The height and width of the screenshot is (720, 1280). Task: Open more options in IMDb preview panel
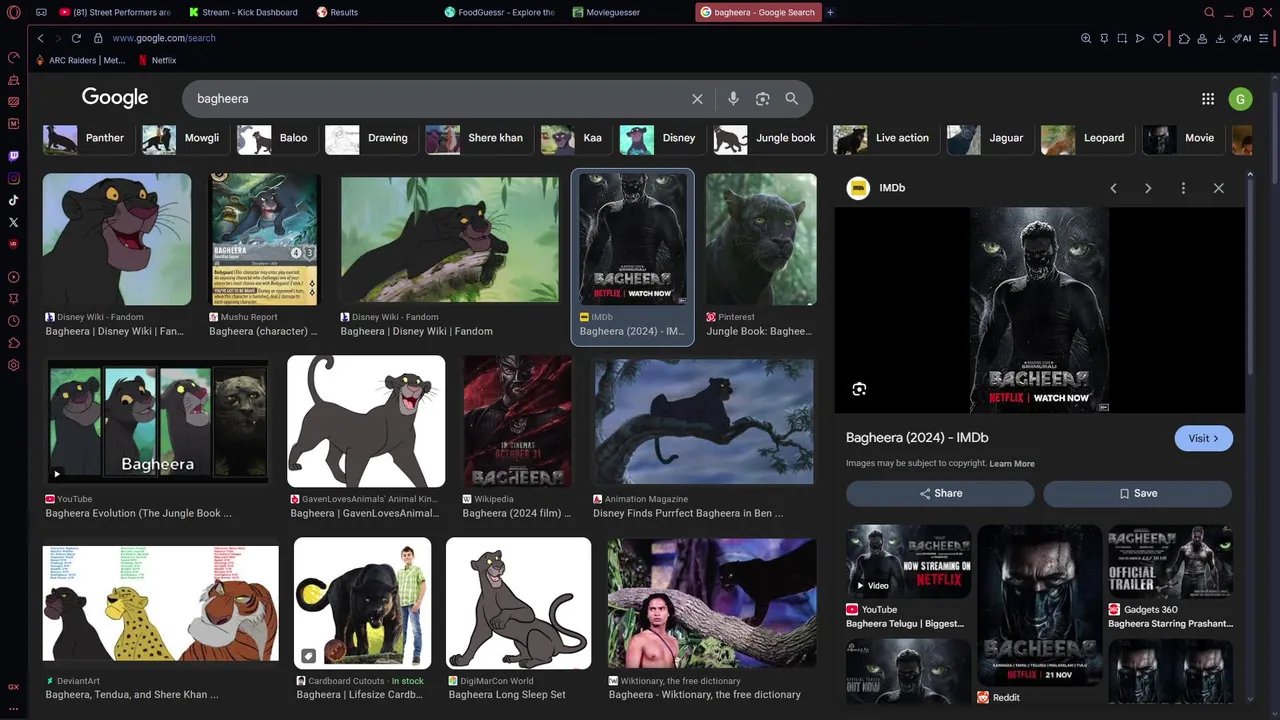point(1183,188)
